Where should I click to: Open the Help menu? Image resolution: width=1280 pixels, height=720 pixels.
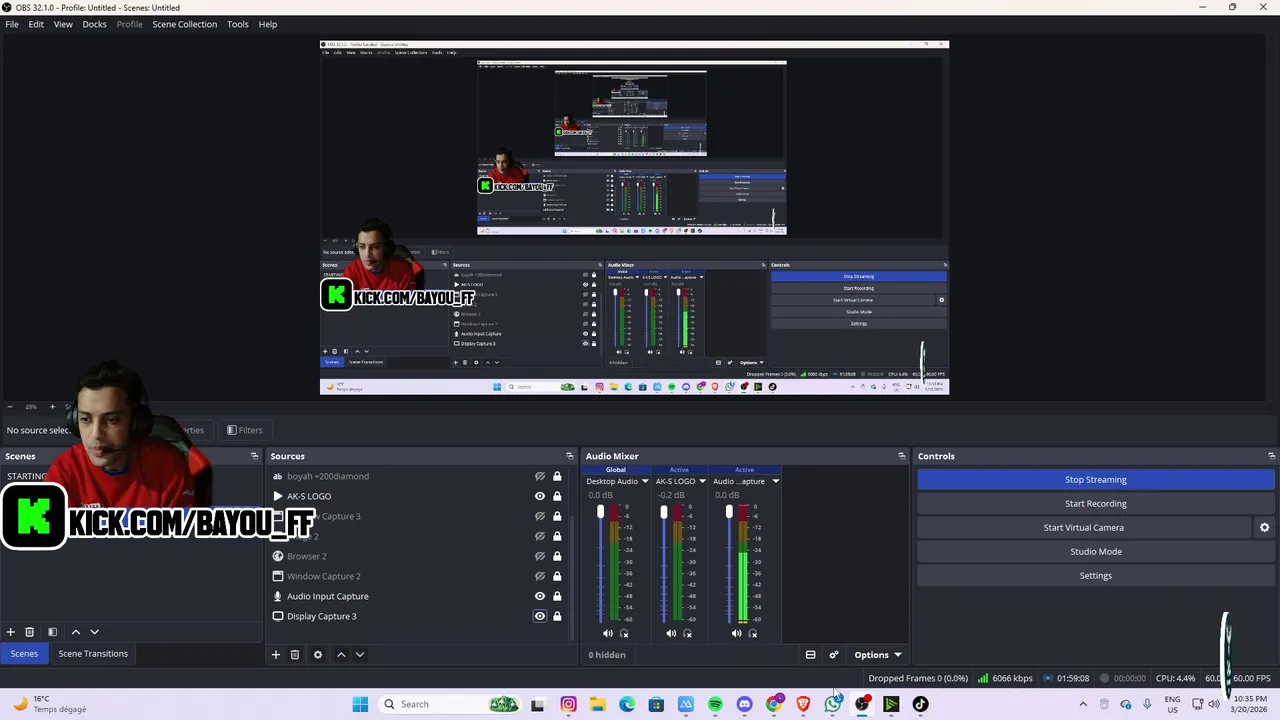(x=268, y=24)
